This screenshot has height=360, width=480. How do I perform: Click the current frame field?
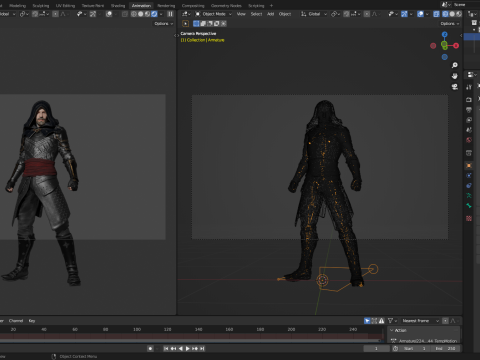(x=376, y=348)
